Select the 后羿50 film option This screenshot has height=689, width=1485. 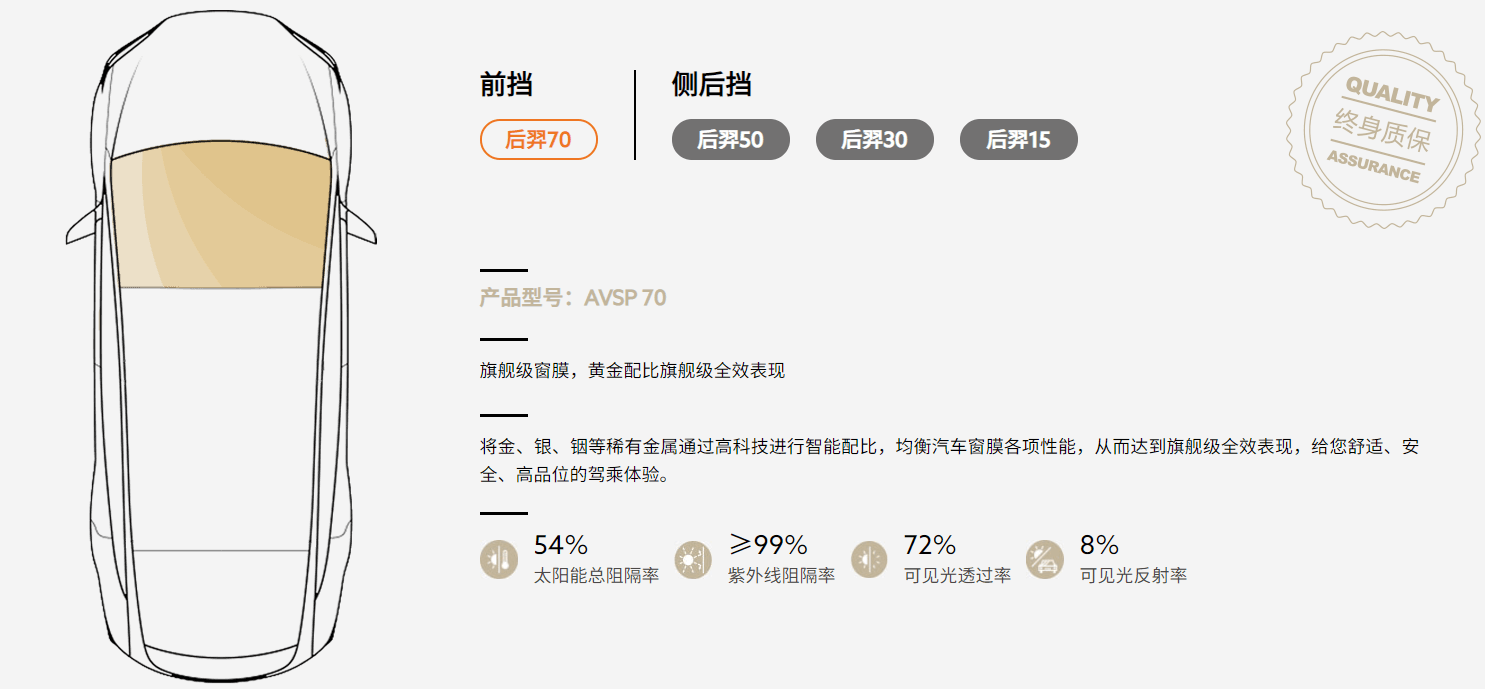[730, 140]
